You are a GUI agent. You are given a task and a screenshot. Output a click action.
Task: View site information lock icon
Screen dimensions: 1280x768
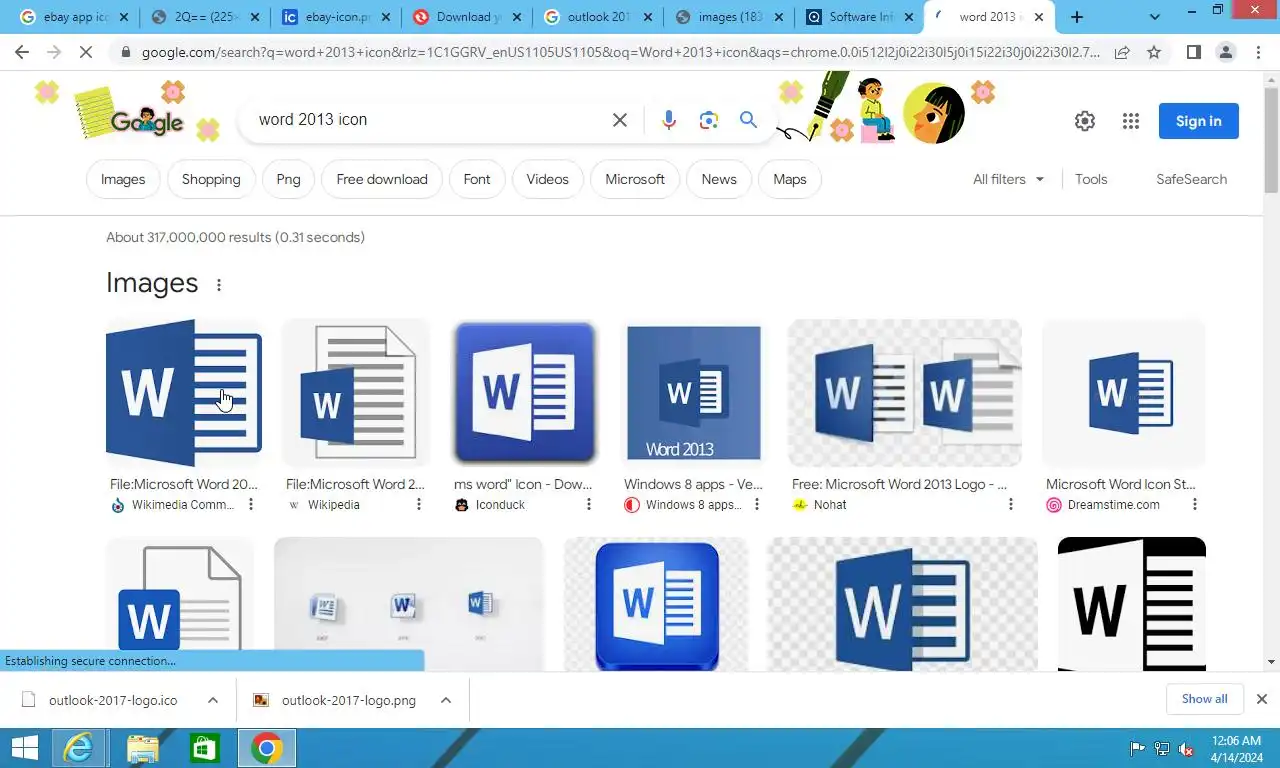125,52
